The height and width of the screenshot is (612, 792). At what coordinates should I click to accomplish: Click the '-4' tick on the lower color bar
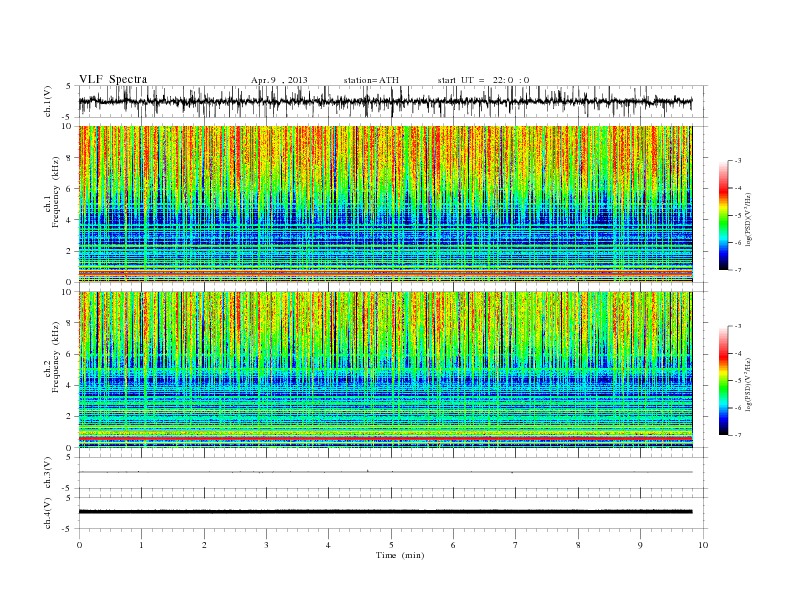click(737, 353)
